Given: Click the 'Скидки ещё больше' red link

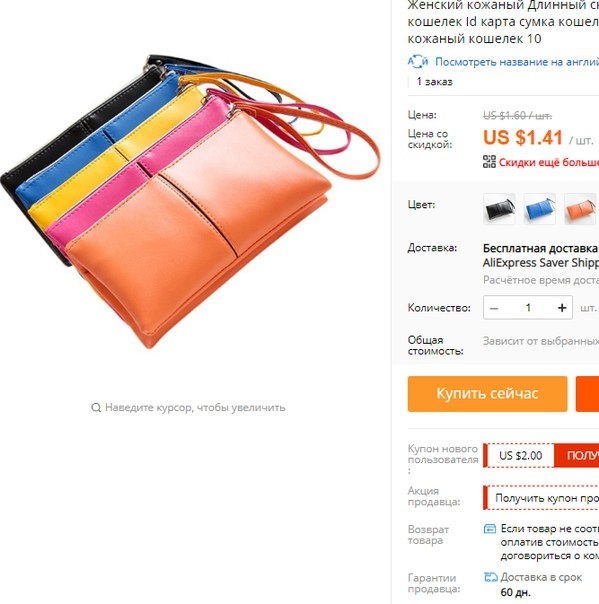Looking at the screenshot, I should coord(549,162).
